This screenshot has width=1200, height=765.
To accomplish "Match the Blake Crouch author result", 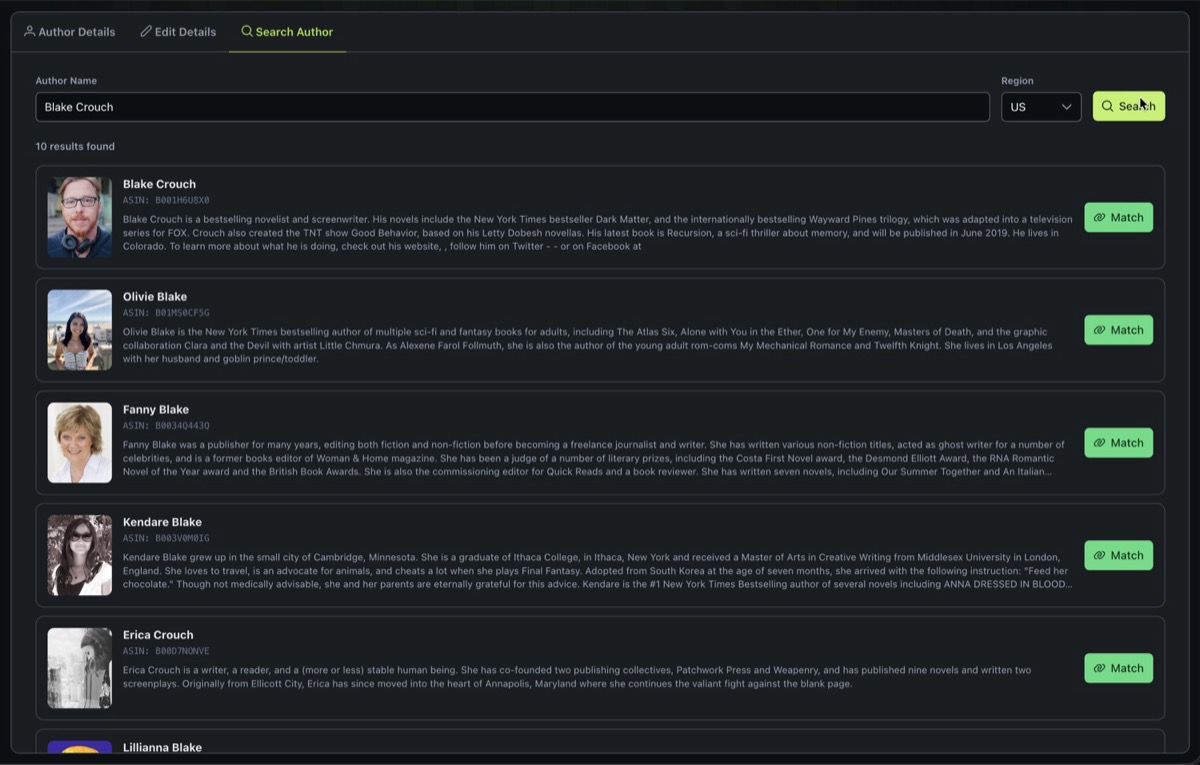I will pyautogui.click(x=1118, y=217).
